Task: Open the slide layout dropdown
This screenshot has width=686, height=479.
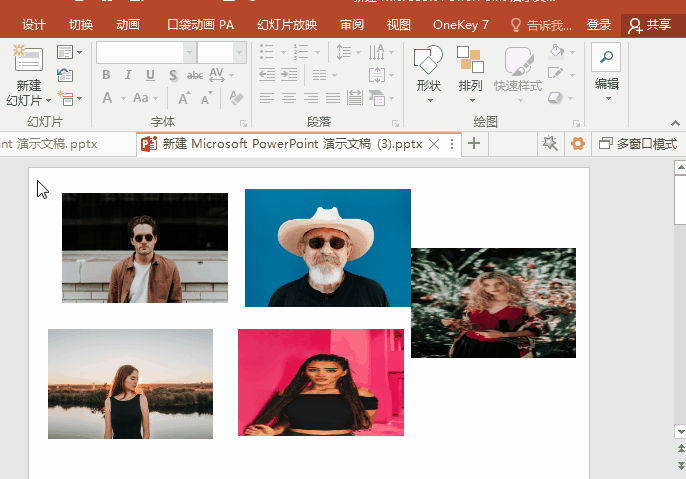Action: 70,52
